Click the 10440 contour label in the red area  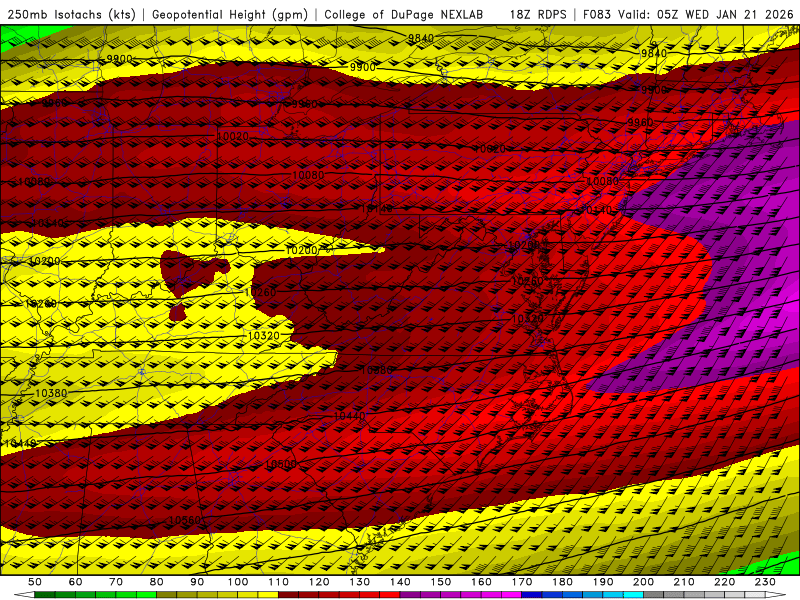[349, 416]
